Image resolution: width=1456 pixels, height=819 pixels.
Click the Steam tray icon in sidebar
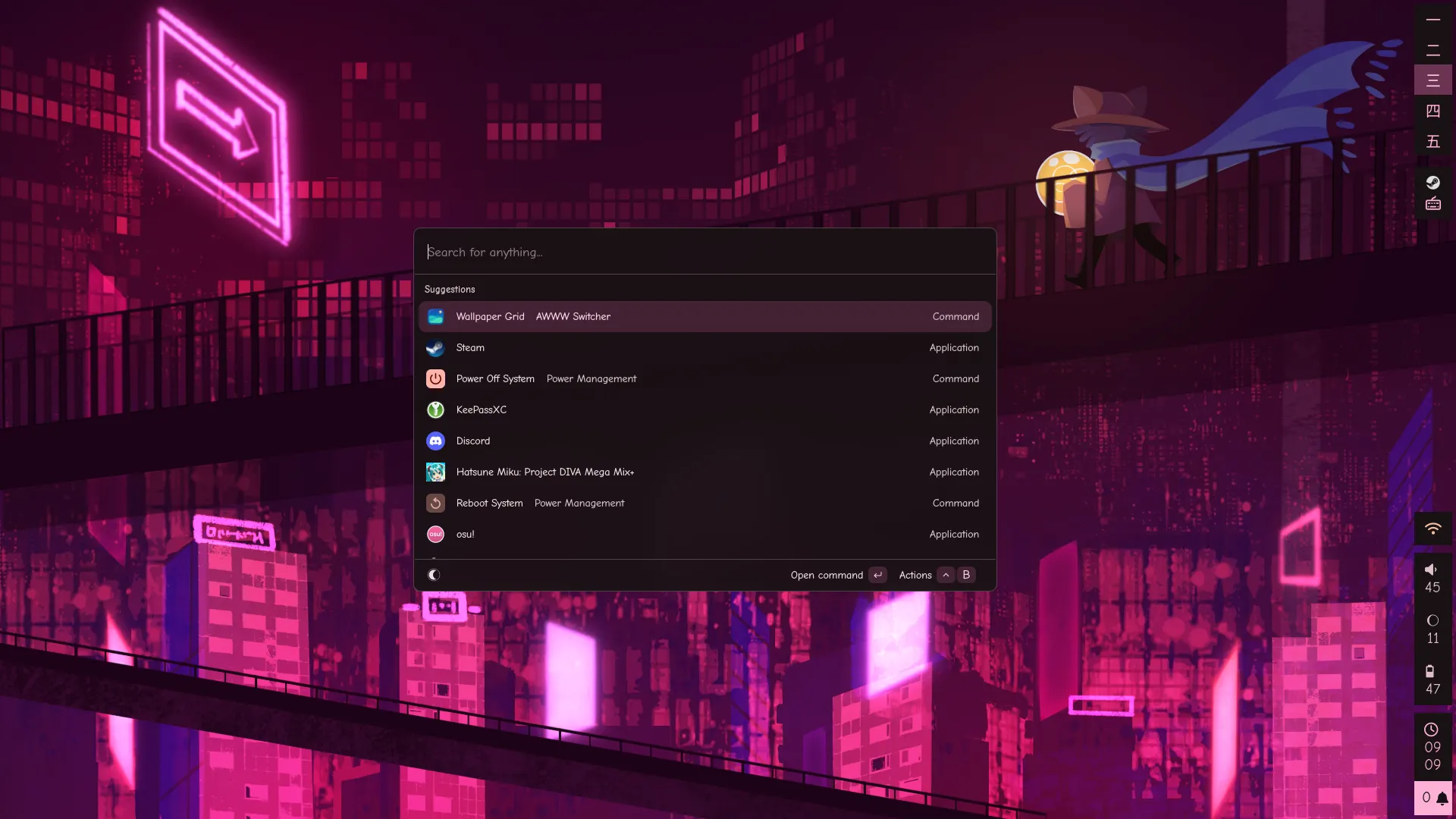[x=1432, y=182]
